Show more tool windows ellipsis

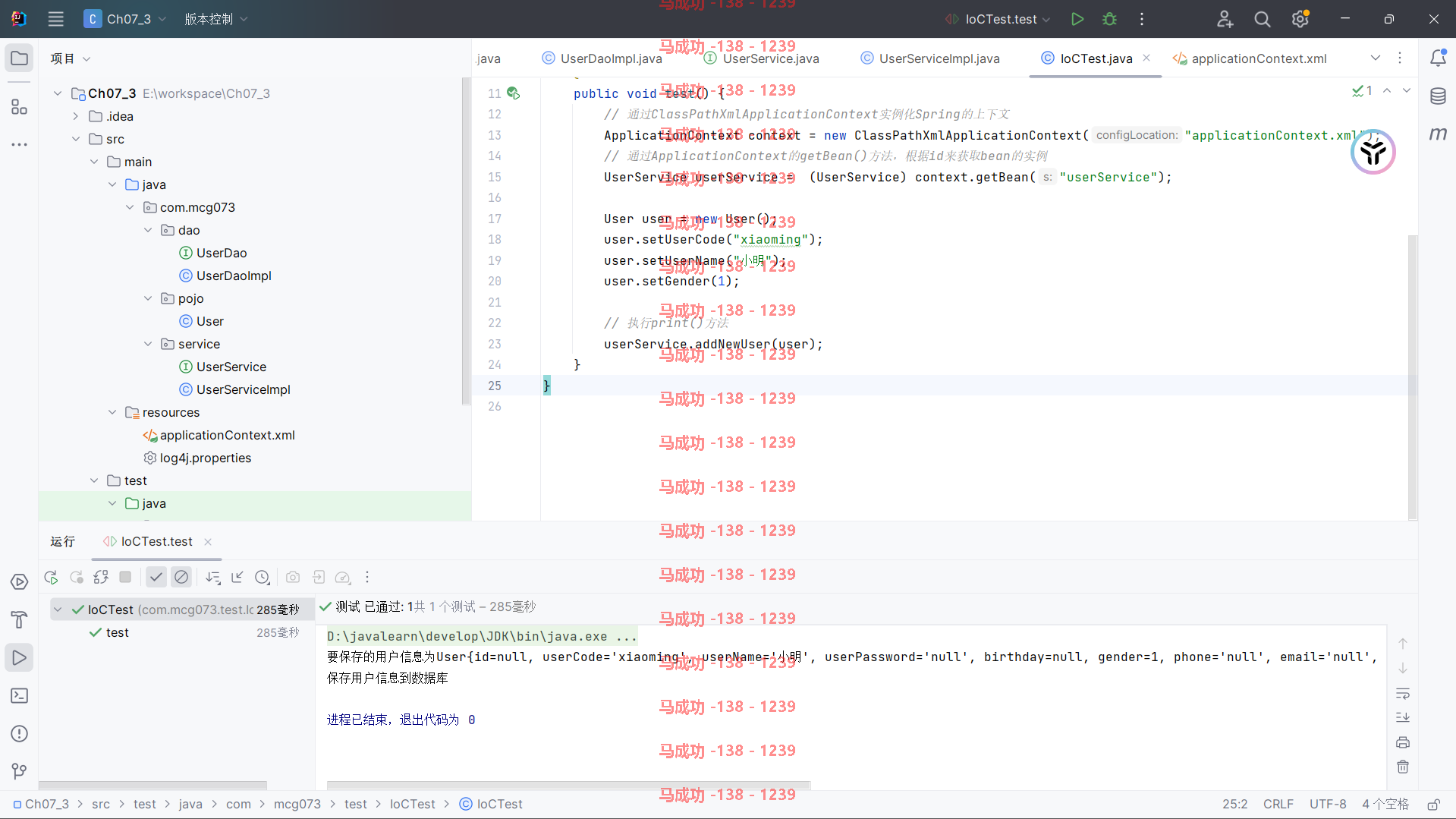point(19,144)
